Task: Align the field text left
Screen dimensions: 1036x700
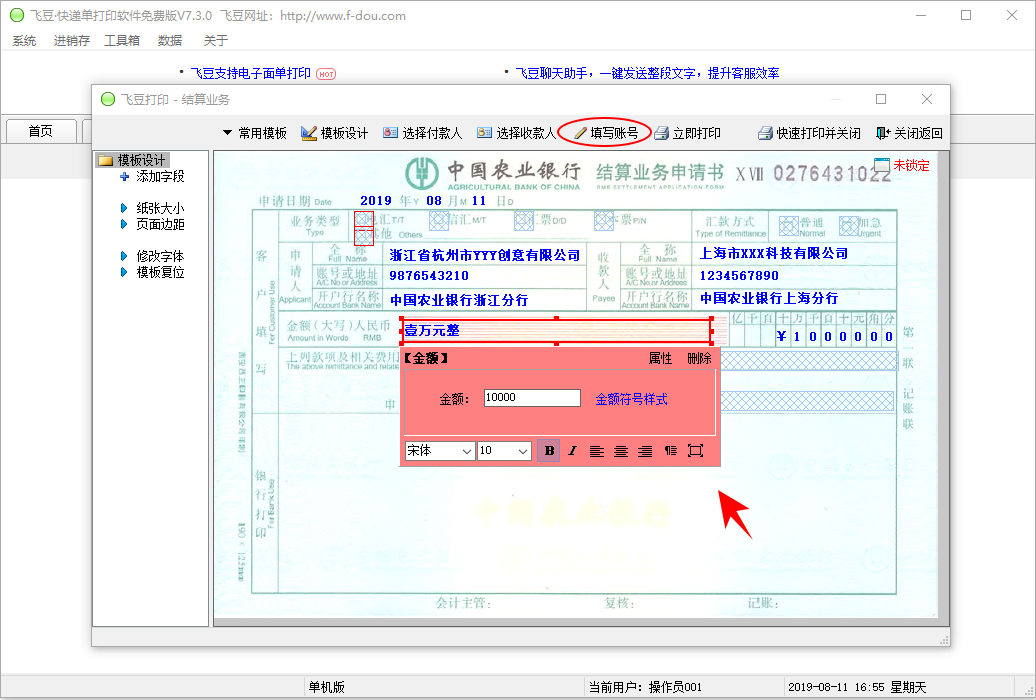Action: [597, 451]
